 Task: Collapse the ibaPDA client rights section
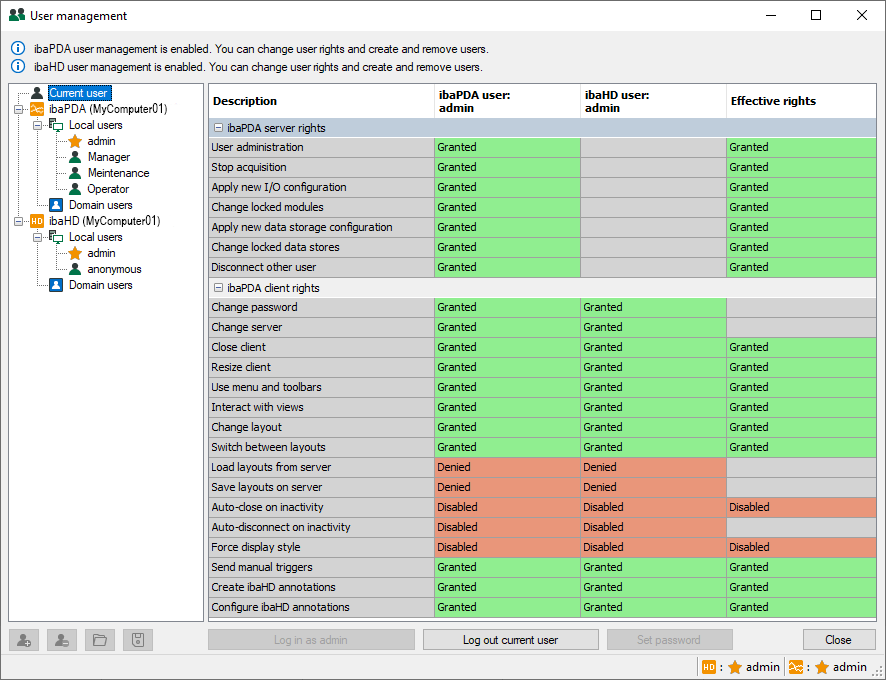pyautogui.click(x=218, y=288)
